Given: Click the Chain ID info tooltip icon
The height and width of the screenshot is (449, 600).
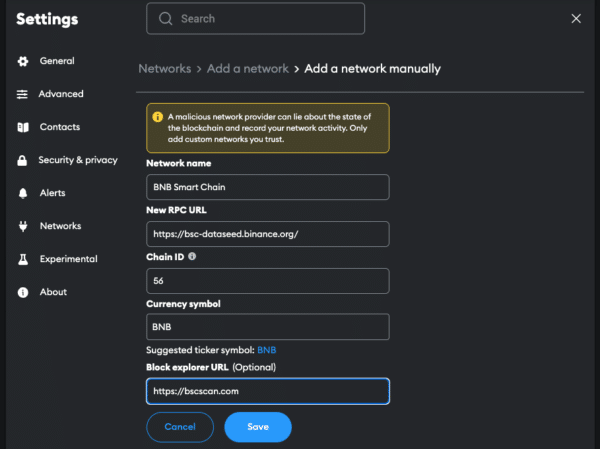Looking at the screenshot, I should pyautogui.click(x=192, y=256).
